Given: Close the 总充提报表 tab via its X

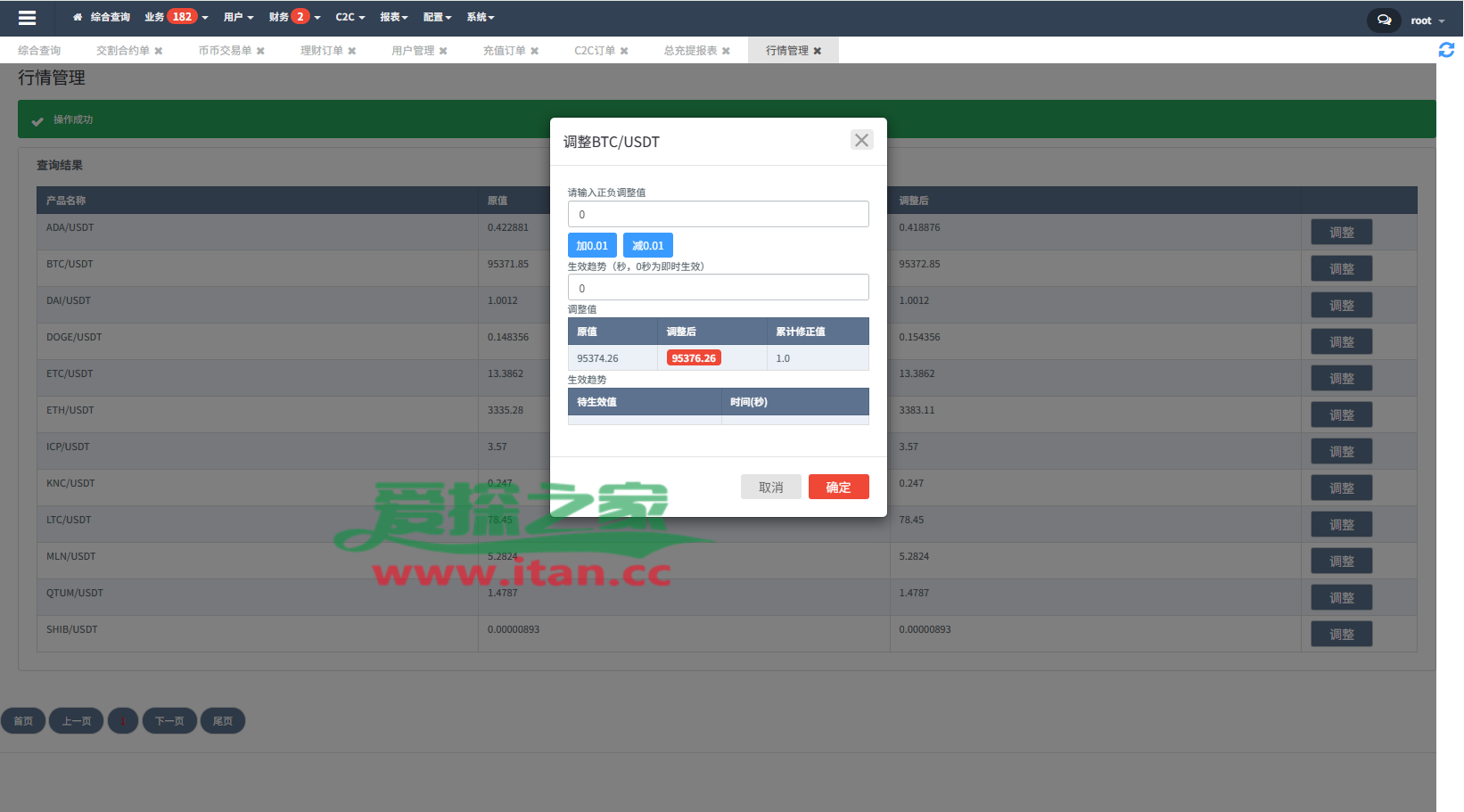Looking at the screenshot, I should (727, 51).
